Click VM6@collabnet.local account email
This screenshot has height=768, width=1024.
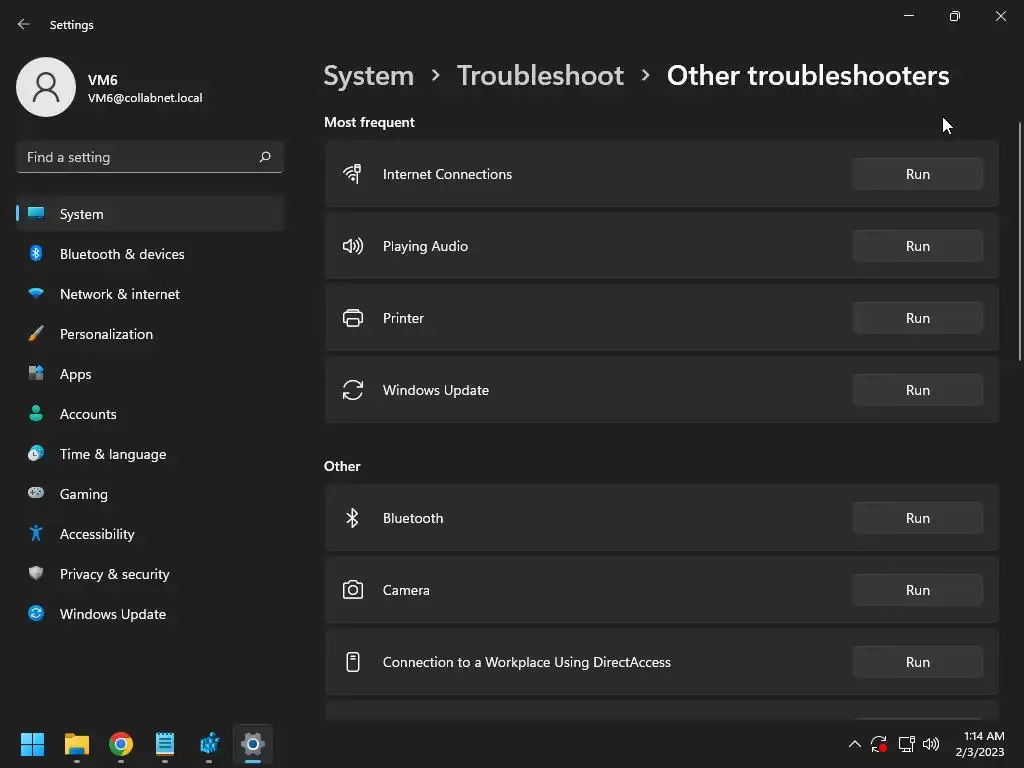[x=145, y=98]
